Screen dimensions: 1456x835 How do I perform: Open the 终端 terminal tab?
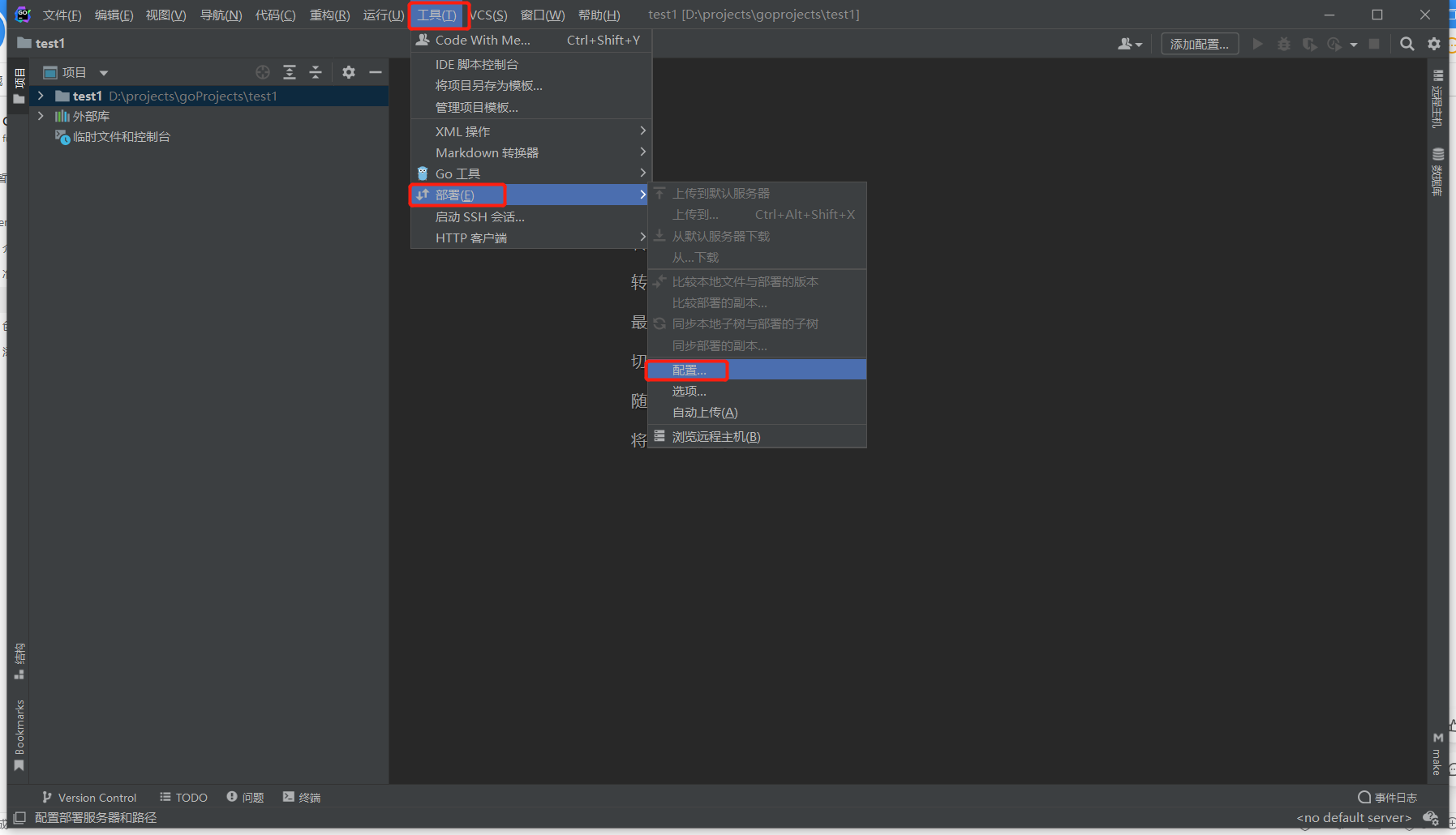[x=302, y=798]
